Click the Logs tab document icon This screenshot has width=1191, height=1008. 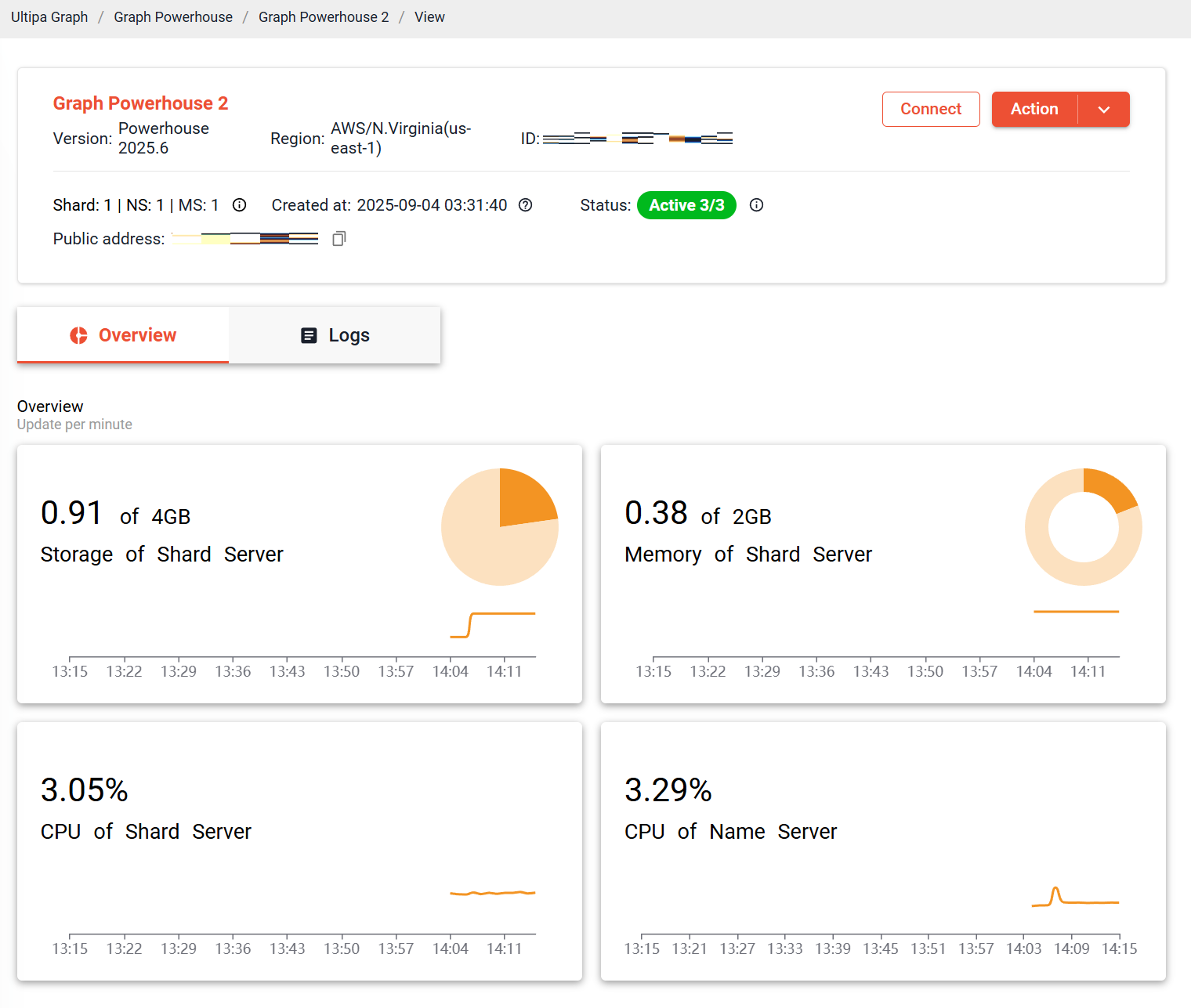click(309, 335)
